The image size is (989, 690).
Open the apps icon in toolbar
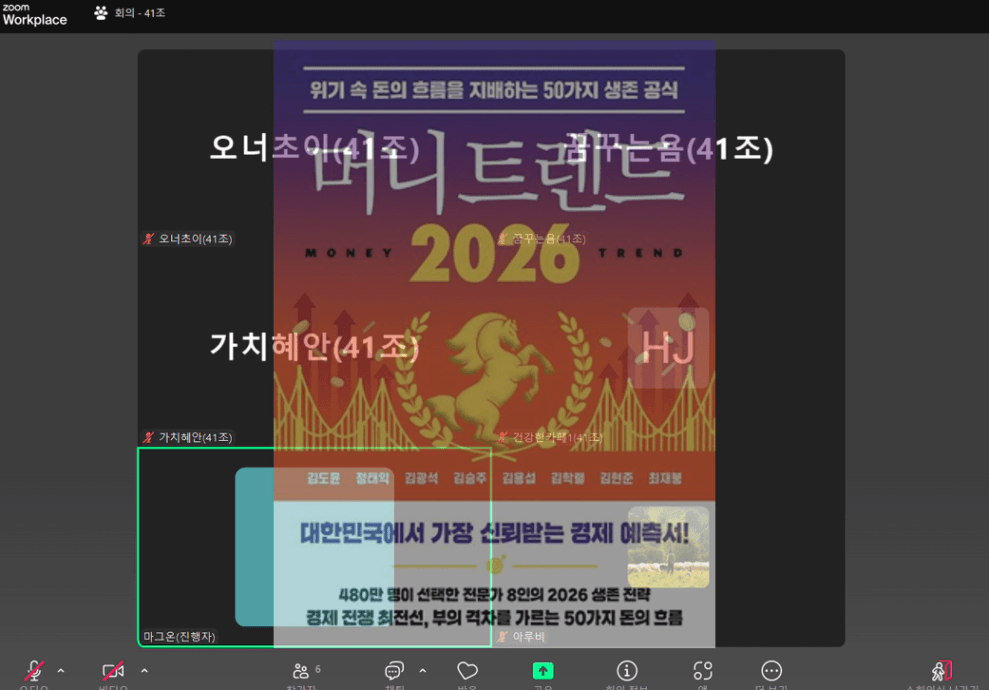pyautogui.click(x=703, y=670)
